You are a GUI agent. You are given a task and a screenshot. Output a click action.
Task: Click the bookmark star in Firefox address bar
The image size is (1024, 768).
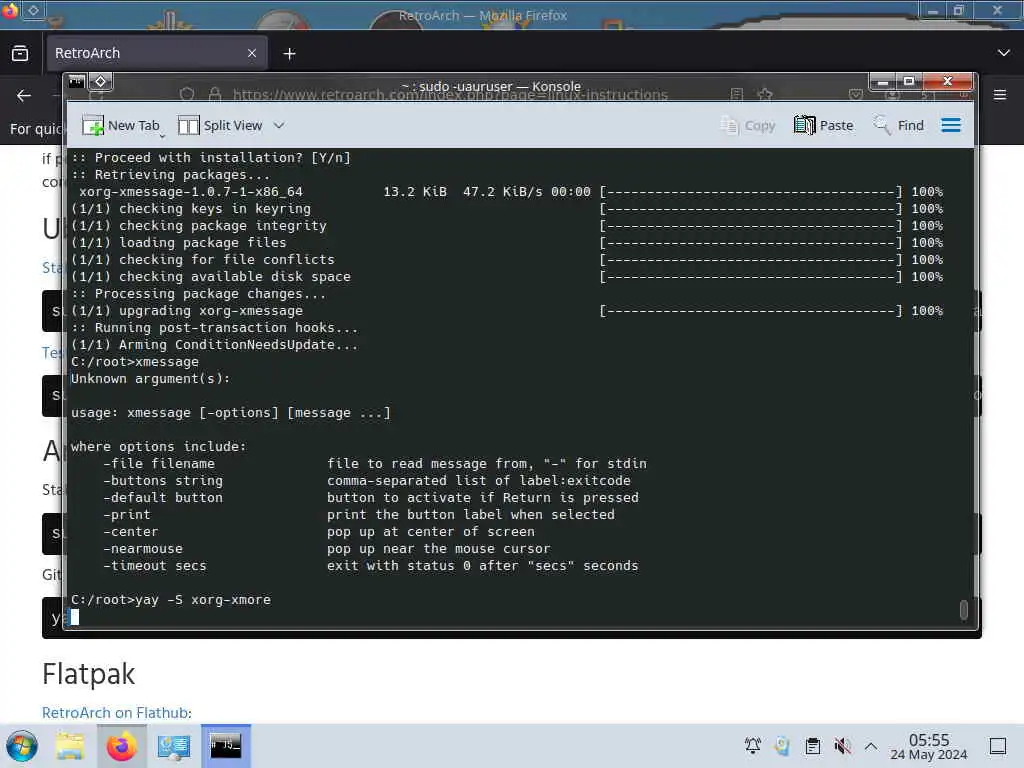[765, 95]
